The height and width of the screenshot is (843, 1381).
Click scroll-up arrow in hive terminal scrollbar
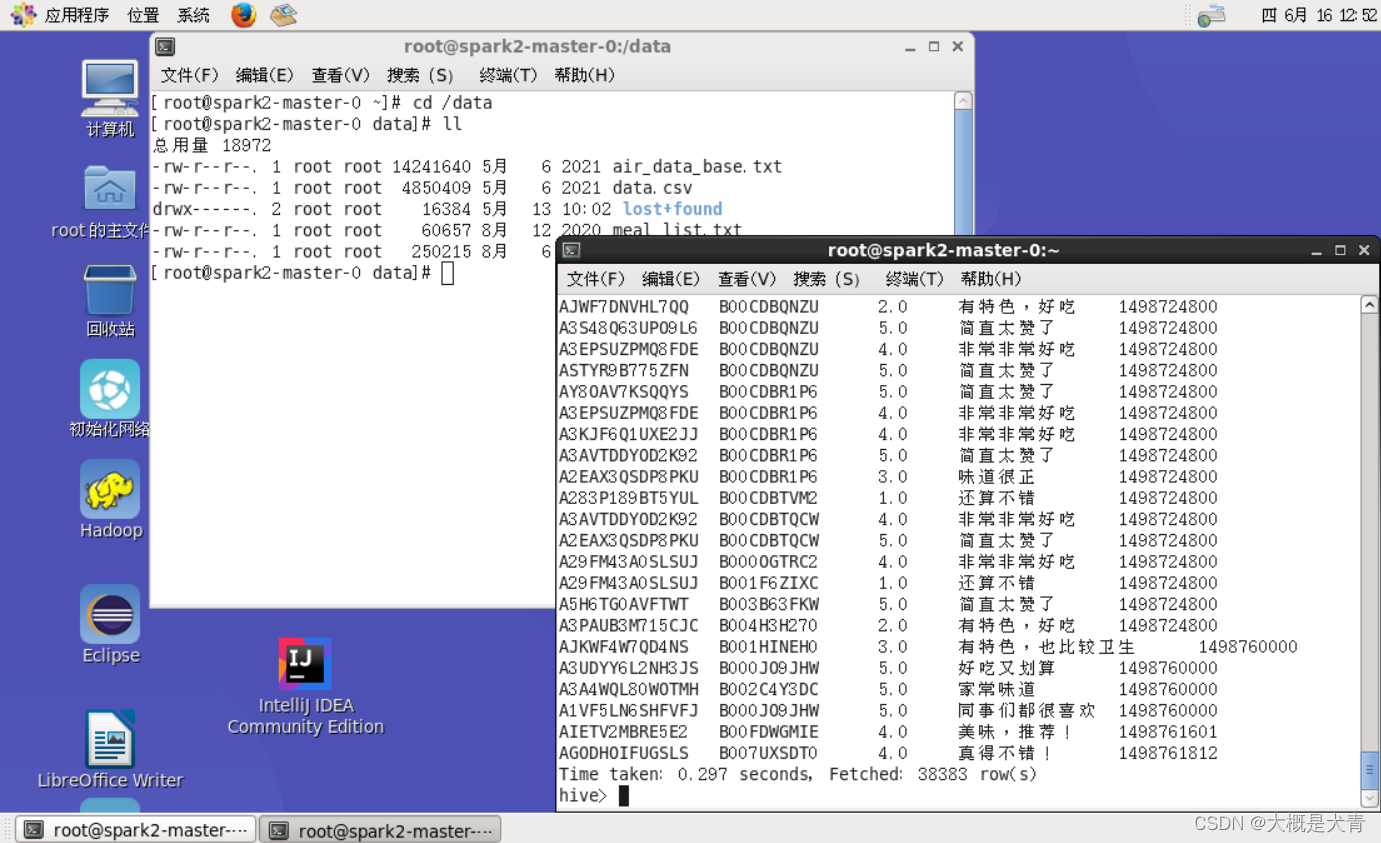(1370, 305)
